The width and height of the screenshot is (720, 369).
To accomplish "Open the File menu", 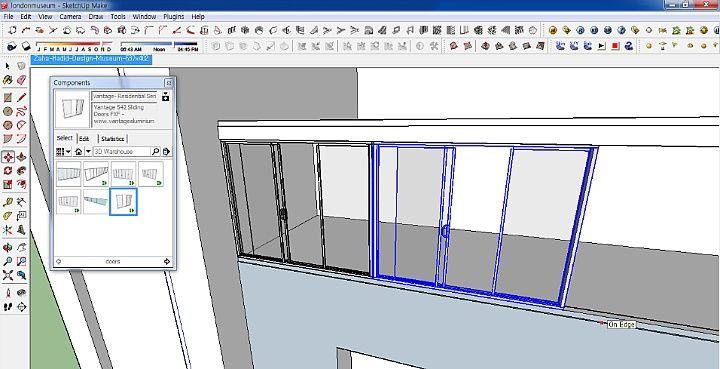I will click(x=8, y=17).
